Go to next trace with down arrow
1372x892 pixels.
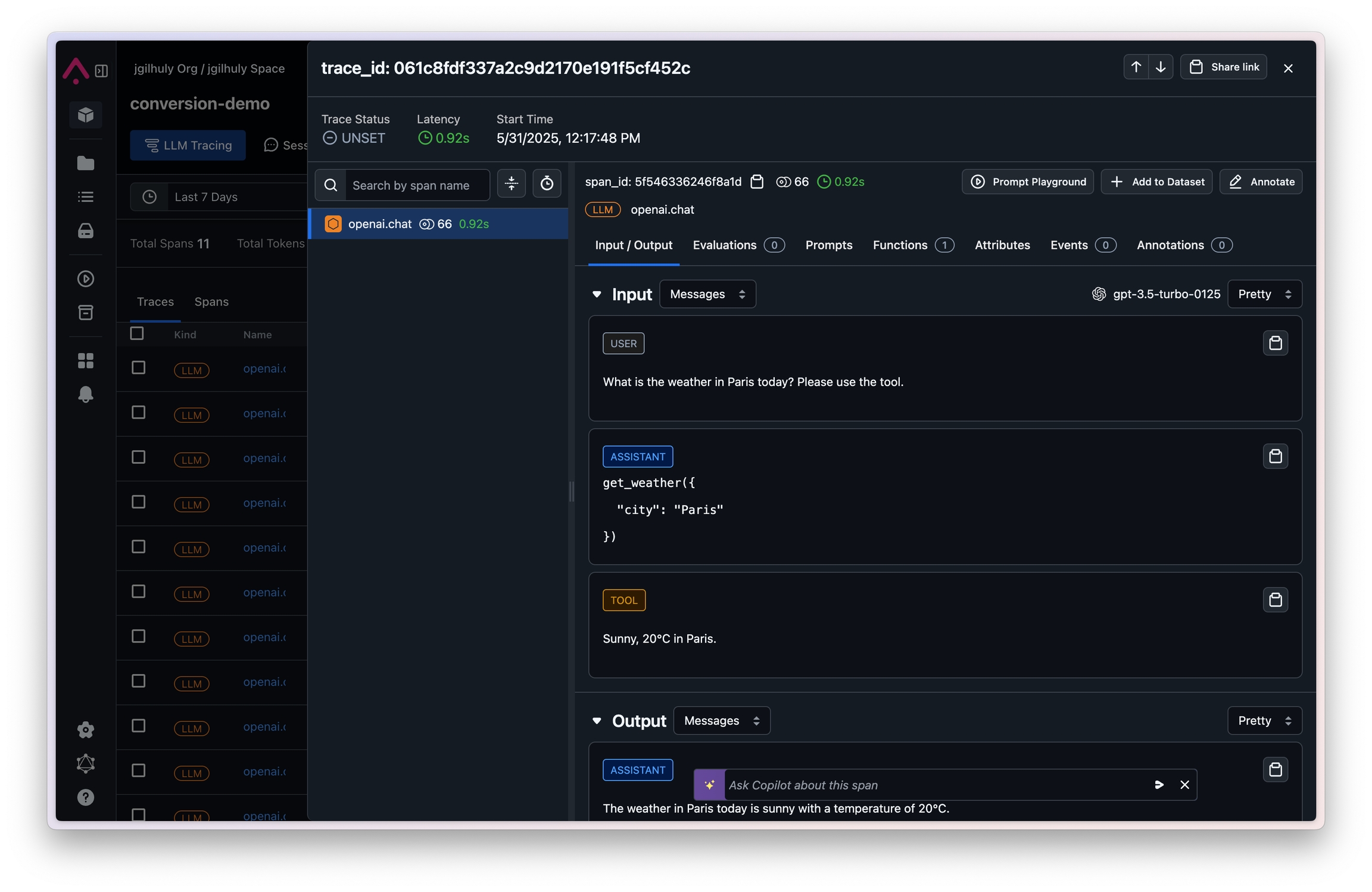pyautogui.click(x=1161, y=67)
